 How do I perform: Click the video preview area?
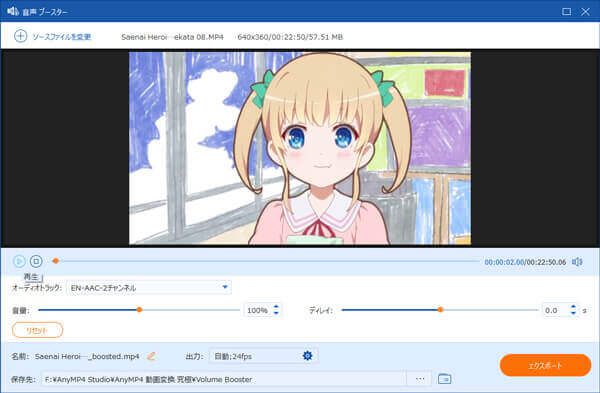point(300,148)
